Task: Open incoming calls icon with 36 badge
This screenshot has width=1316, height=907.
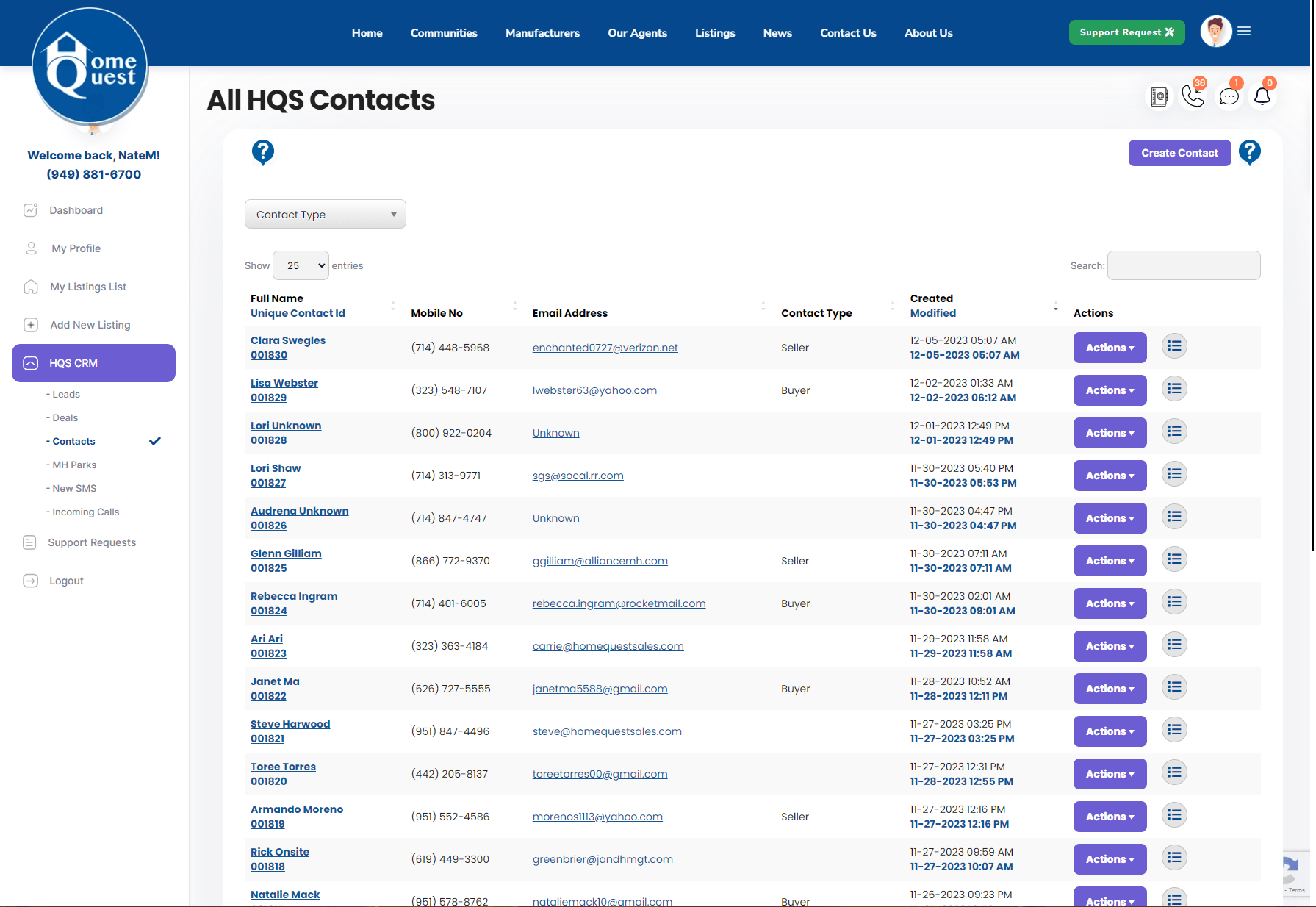Action: coord(1193,96)
